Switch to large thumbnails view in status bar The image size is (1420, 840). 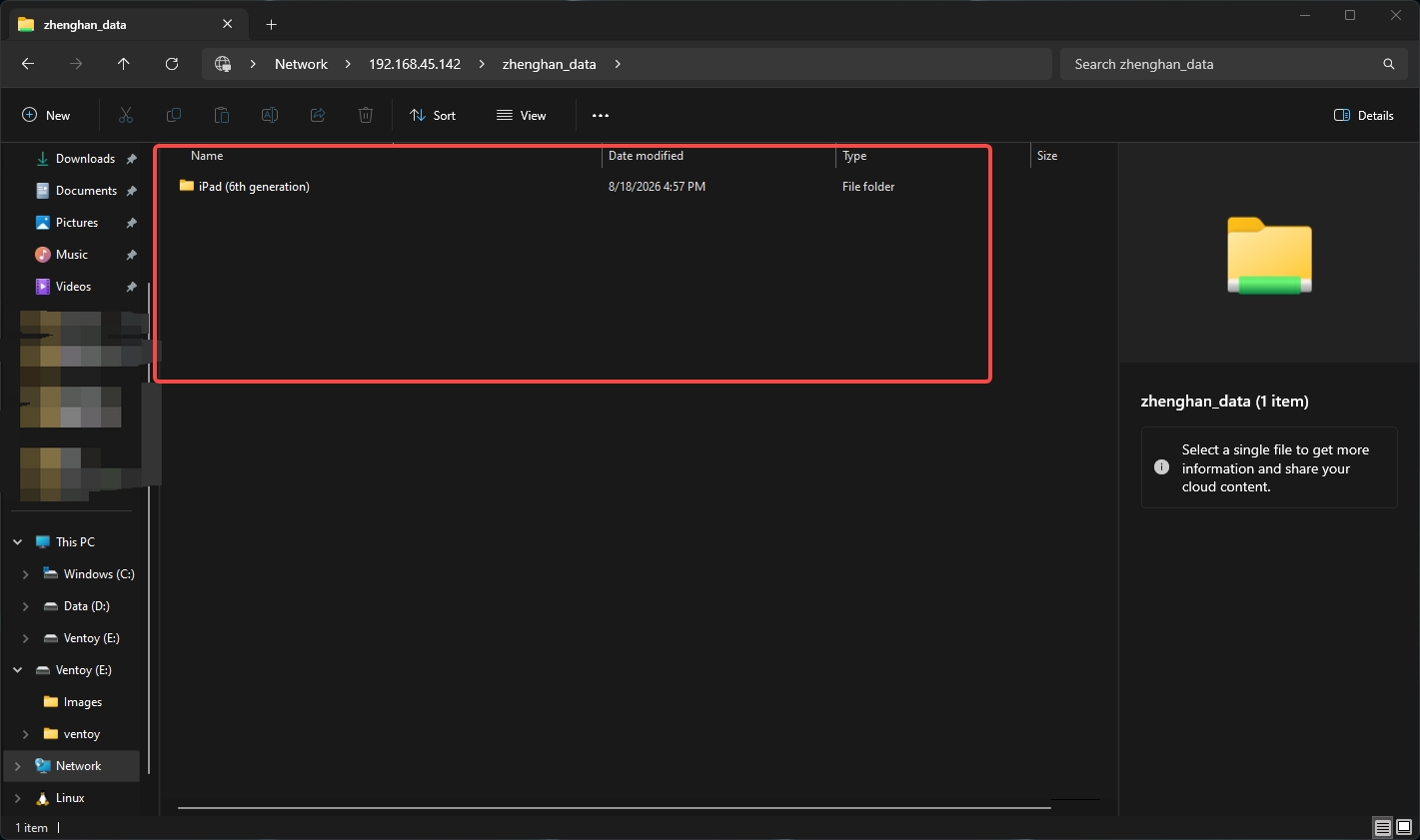tap(1404, 828)
